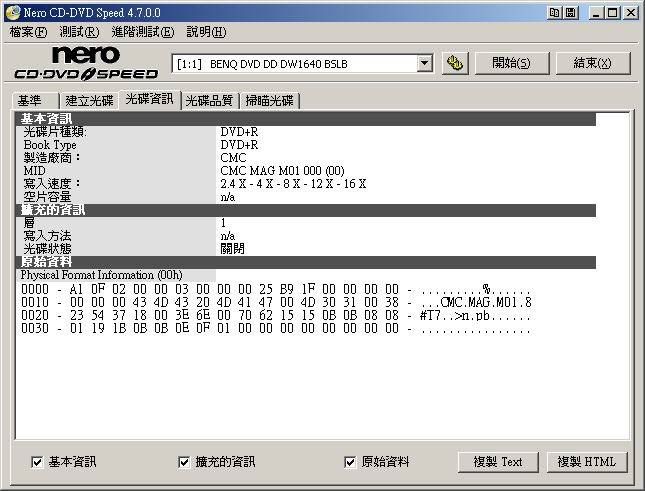This screenshot has width=645, height=491.
Task: Select the 光碟資訊 tab
Action: (149, 99)
